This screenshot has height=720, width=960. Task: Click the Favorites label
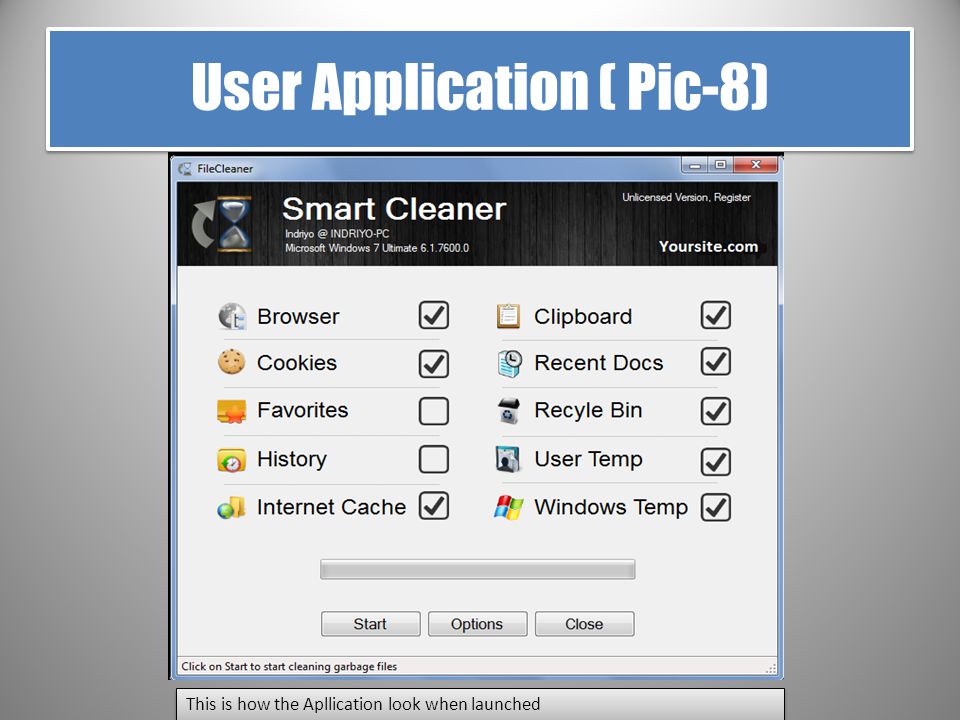tap(302, 410)
